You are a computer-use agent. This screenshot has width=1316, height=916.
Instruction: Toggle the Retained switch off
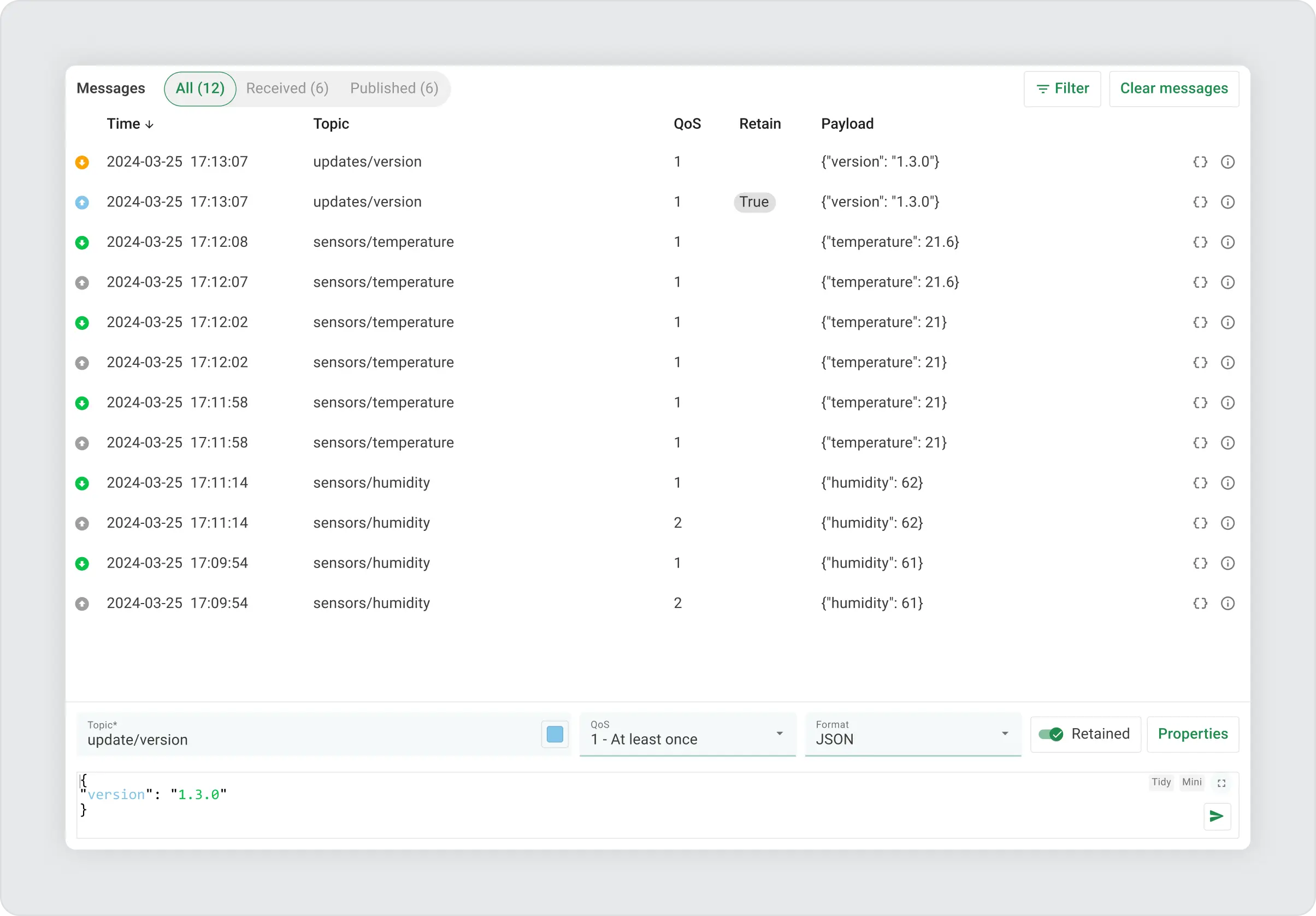pyautogui.click(x=1051, y=734)
